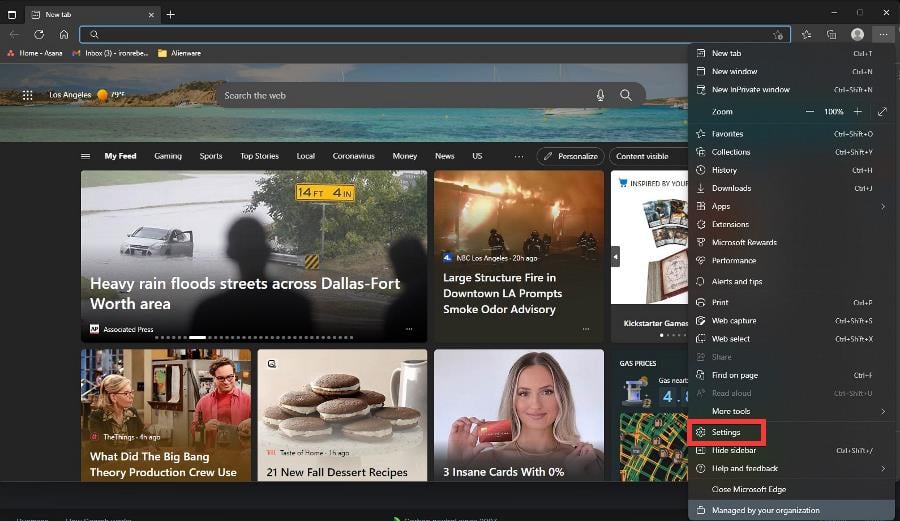900x521 pixels.
Task: Open Settings from the menu
Action: tap(792, 432)
